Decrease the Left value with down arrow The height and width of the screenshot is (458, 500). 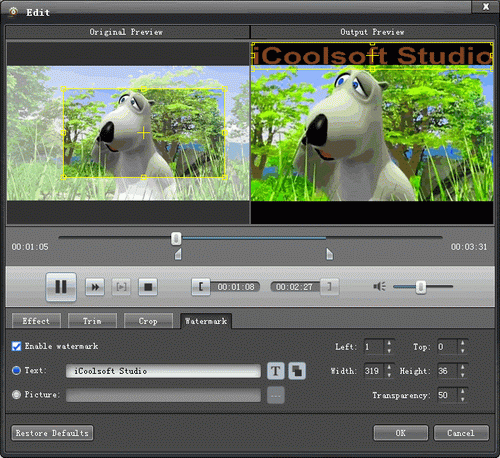389,351
